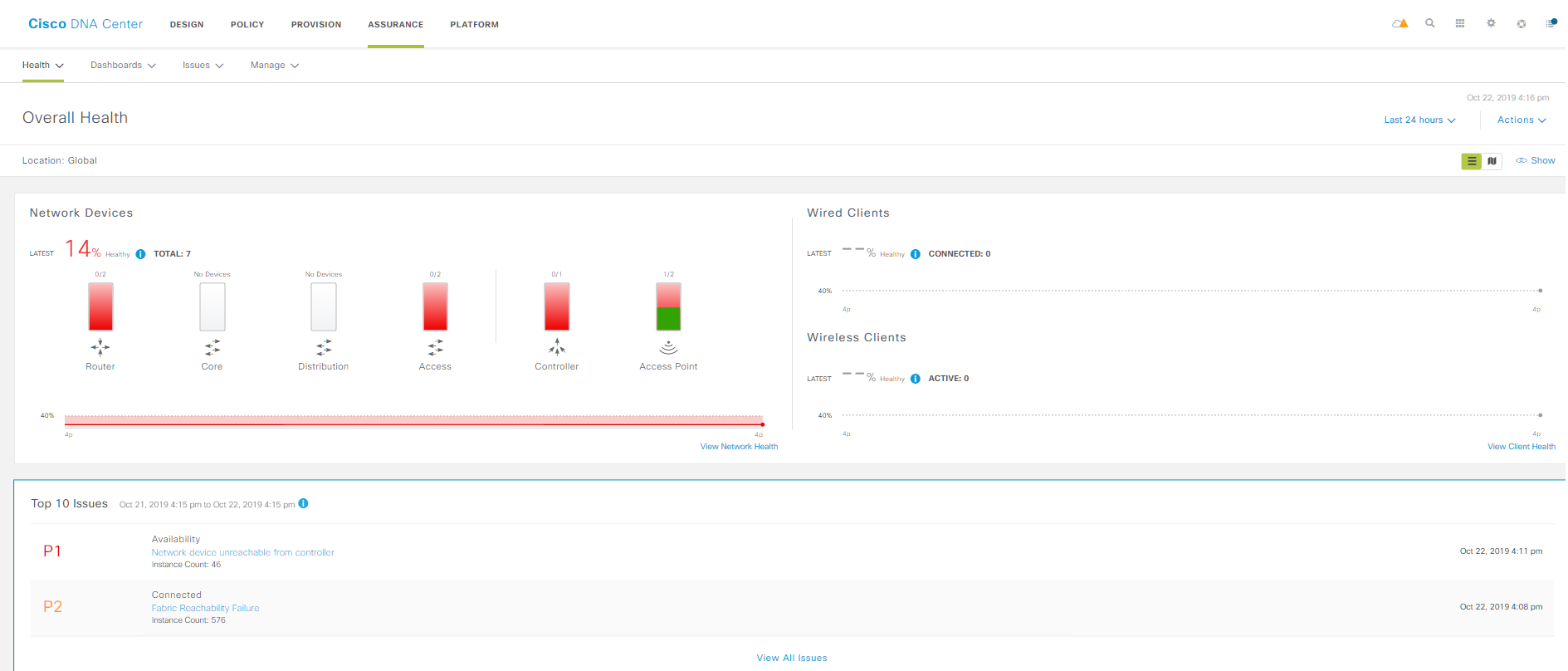Click endpoint of Wired Clients timeline
Viewport: 1568px width, 671px height.
click(x=1541, y=291)
